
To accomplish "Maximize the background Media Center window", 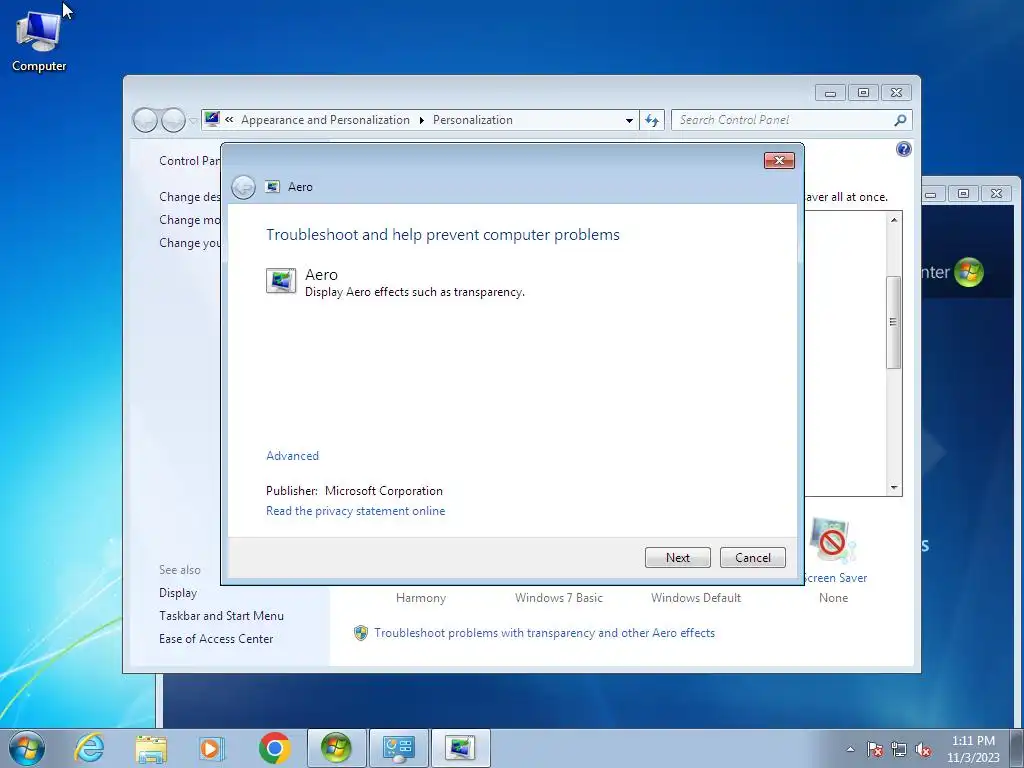I will [x=963, y=193].
